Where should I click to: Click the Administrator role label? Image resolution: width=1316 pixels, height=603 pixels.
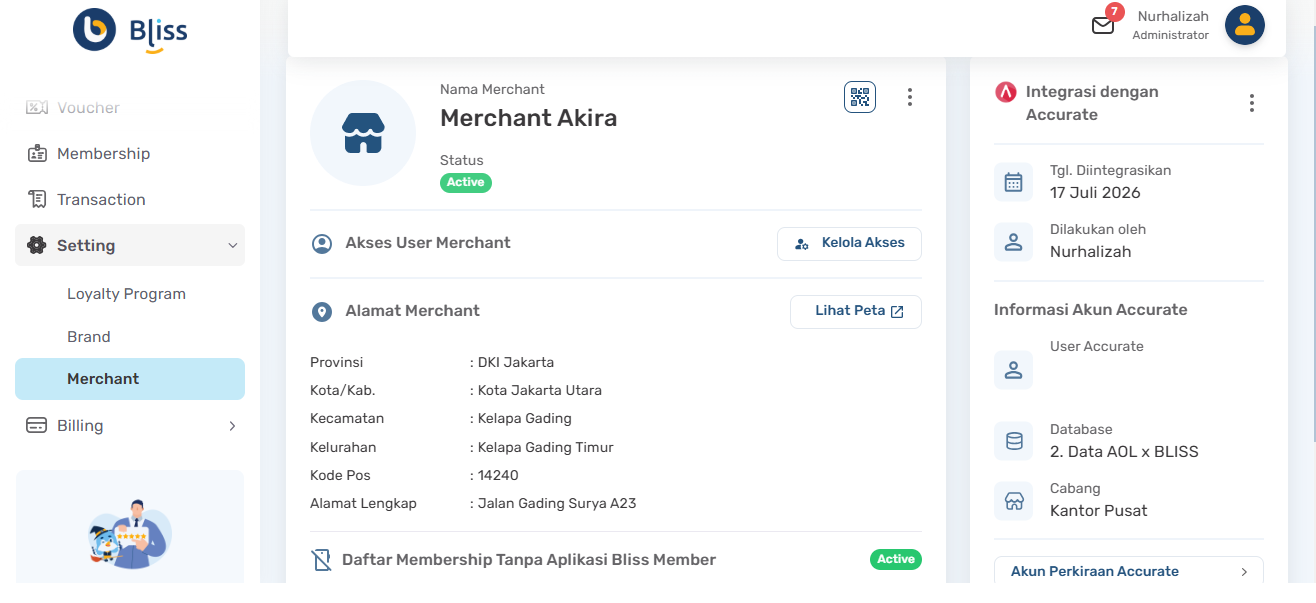click(1170, 35)
